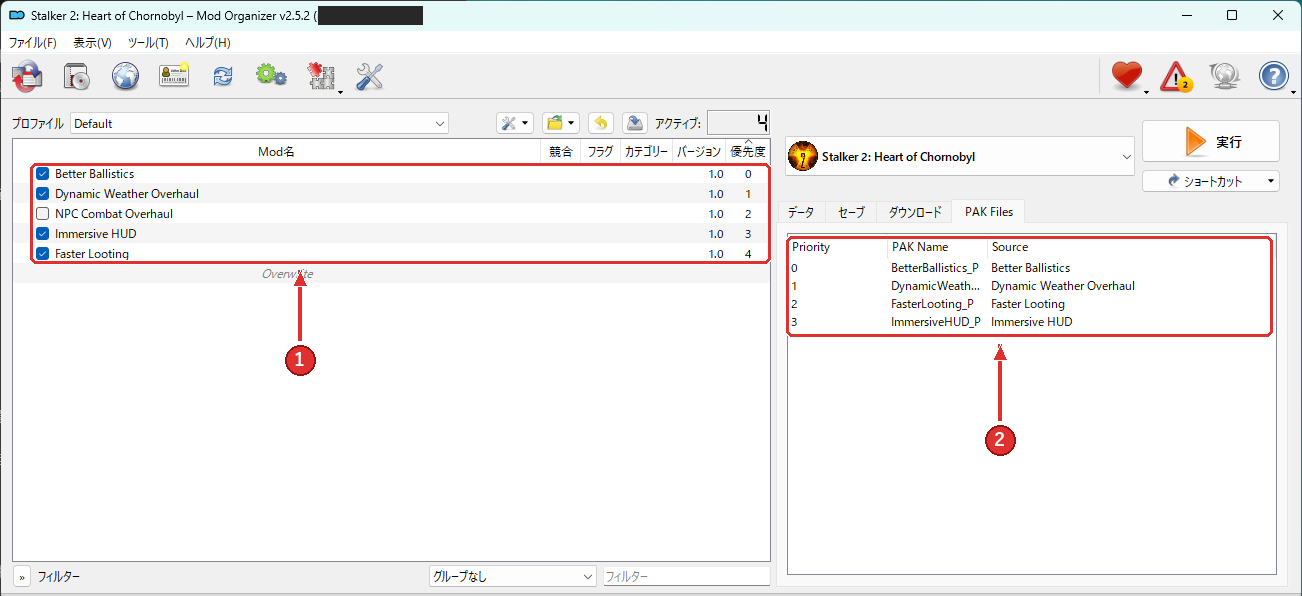Click the create backup tray icon

(634, 123)
